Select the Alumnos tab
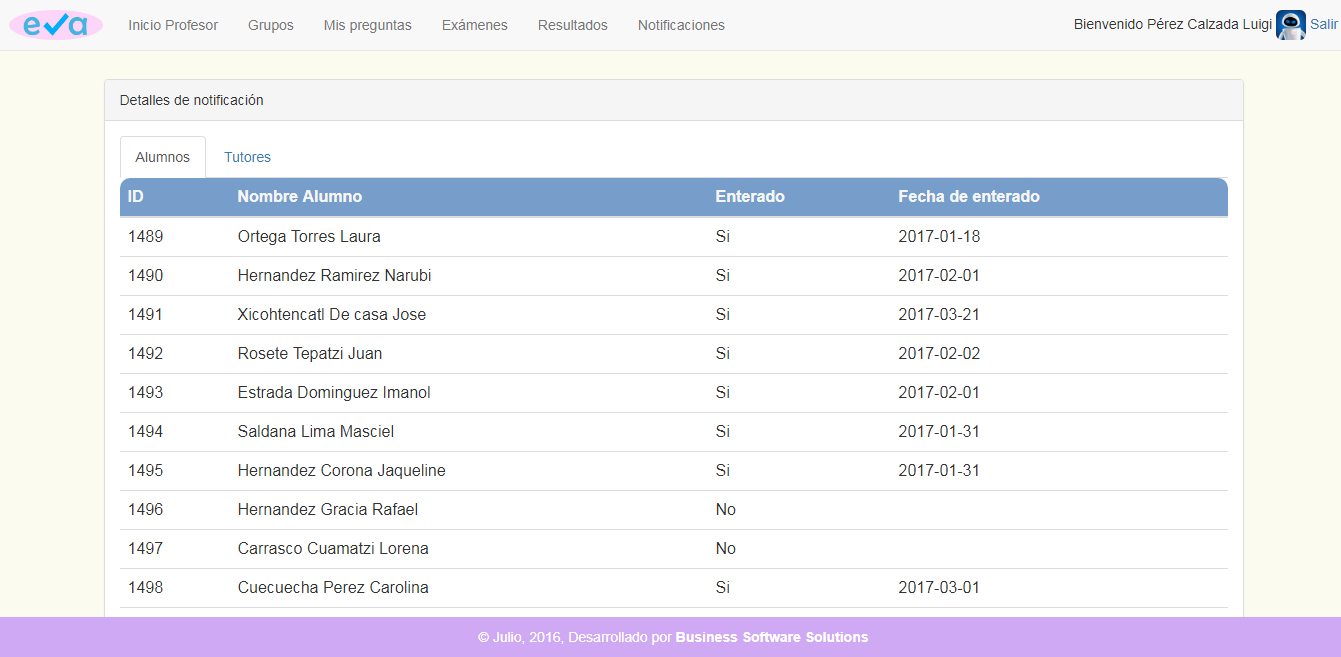The width and height of the screenshot is (1341, 657). [162, 157]
